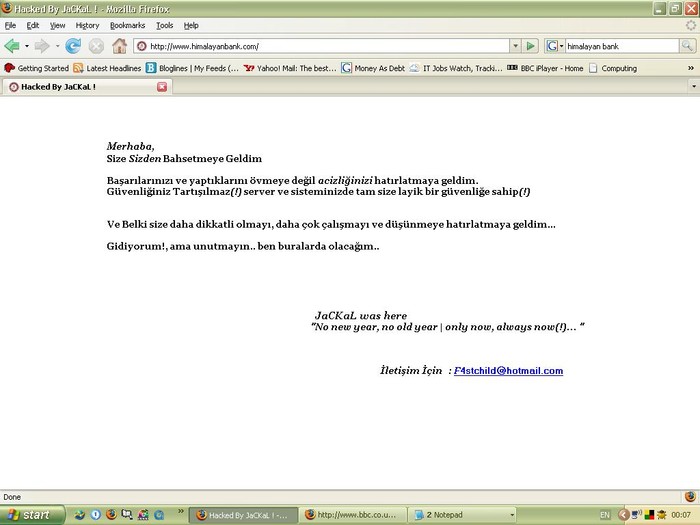Click the Stop loading button
The image size is (700, 525).
pyautogui.click(x=96, y=46)
